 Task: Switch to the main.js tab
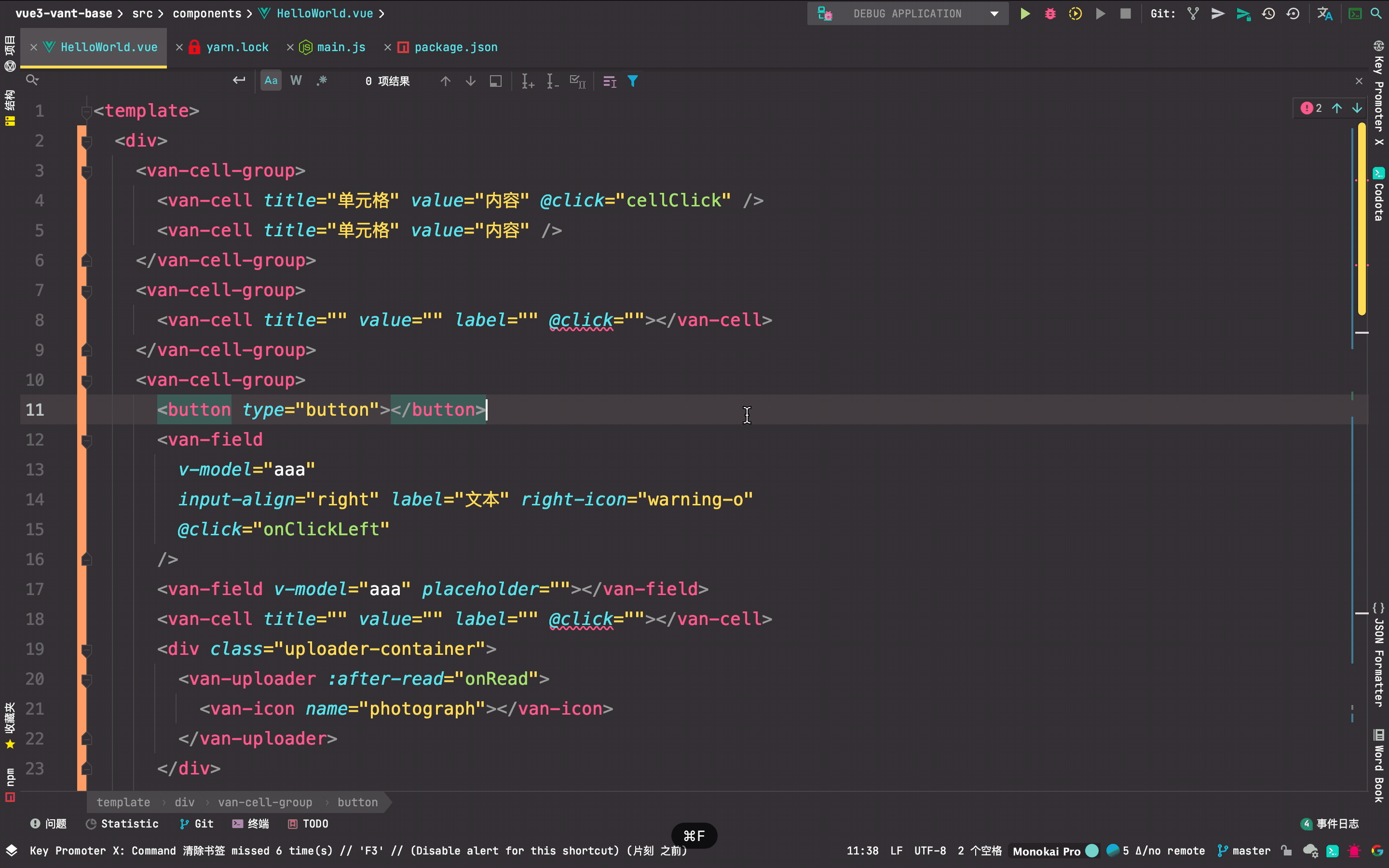pos(341,48)
